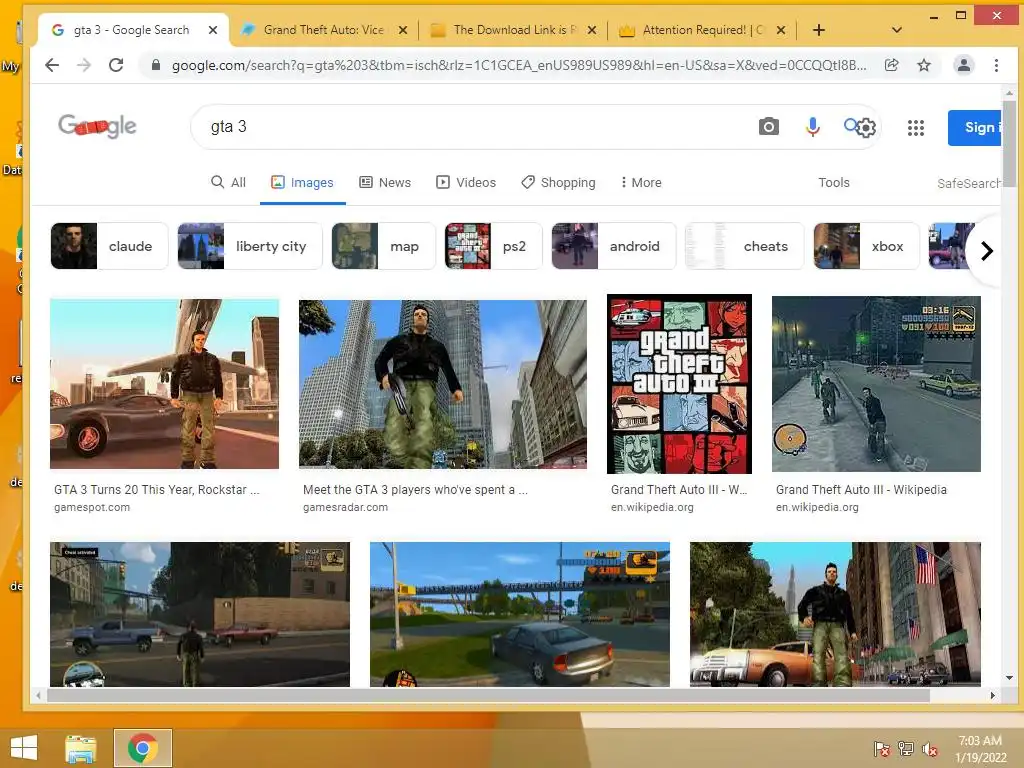The height and width of the screenshot is (768, 1024).
Task: Open the Tools options
Action: (x=834, y=182)
